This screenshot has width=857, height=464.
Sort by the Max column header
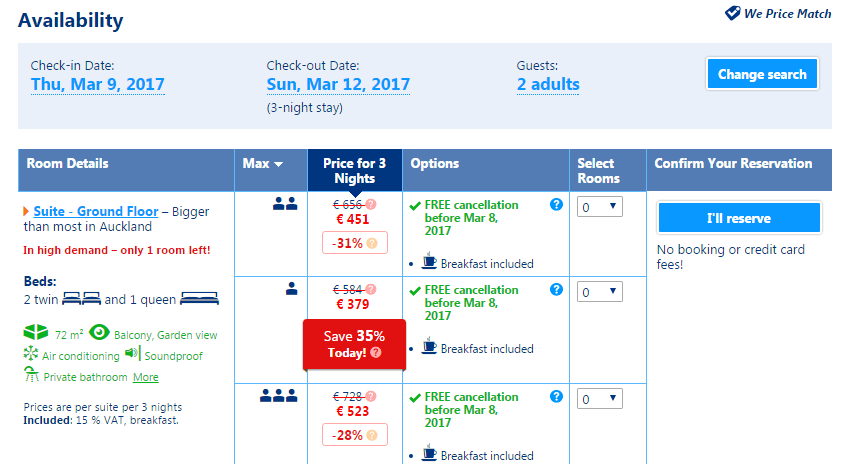tap(263, 163)
